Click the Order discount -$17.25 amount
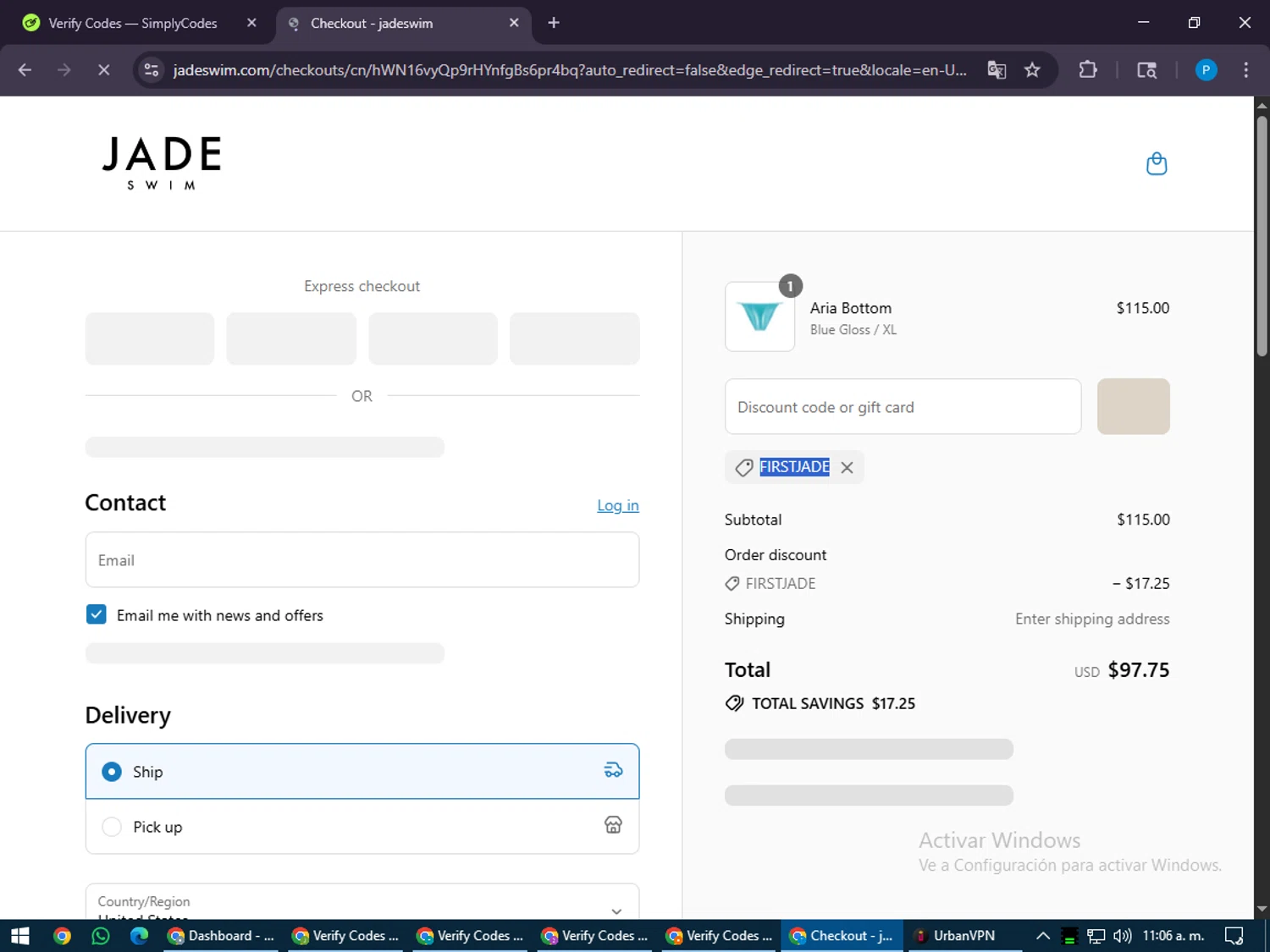 1141,583
